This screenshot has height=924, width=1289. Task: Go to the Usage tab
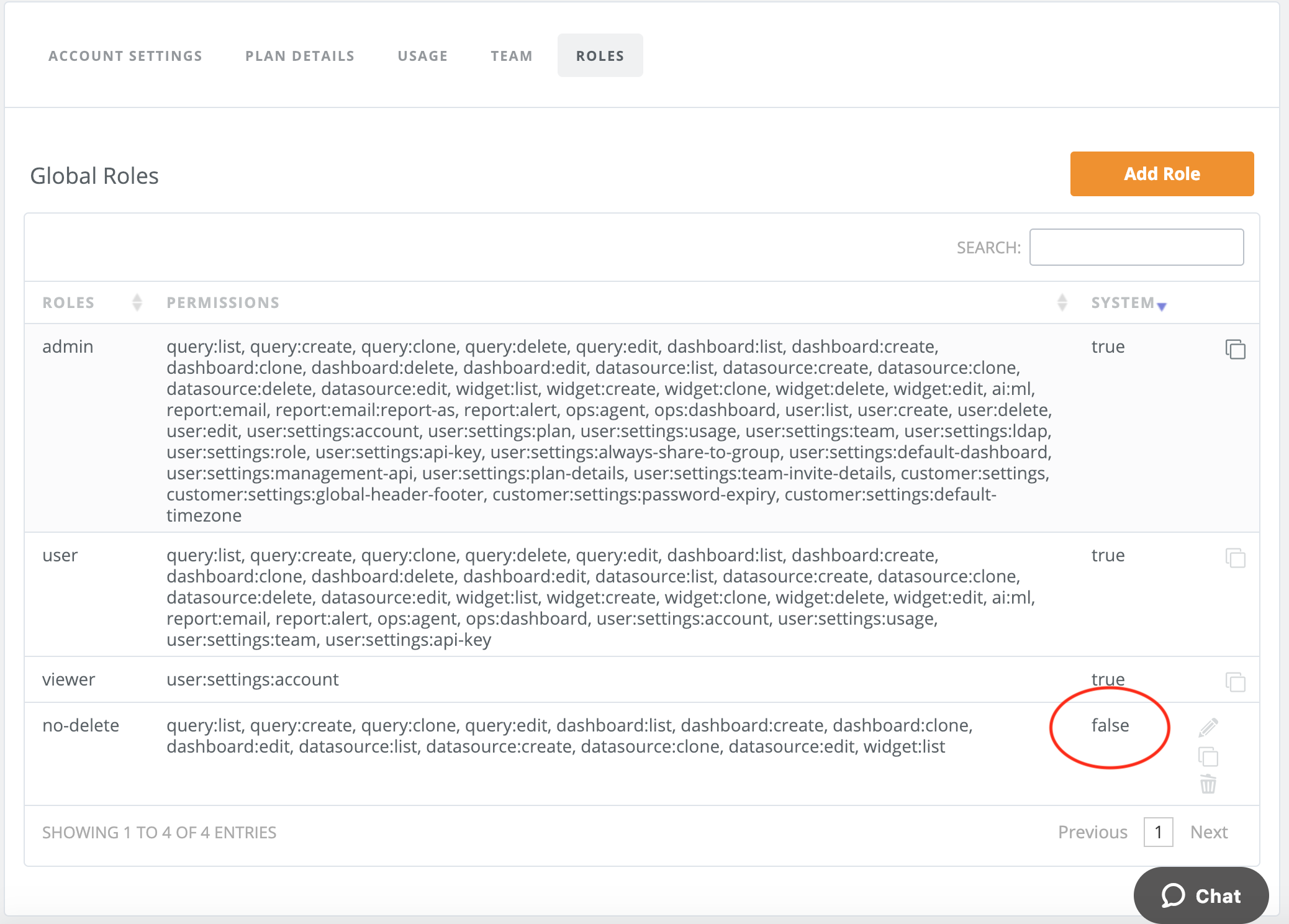pyautogui.click(x=423, y=56)
